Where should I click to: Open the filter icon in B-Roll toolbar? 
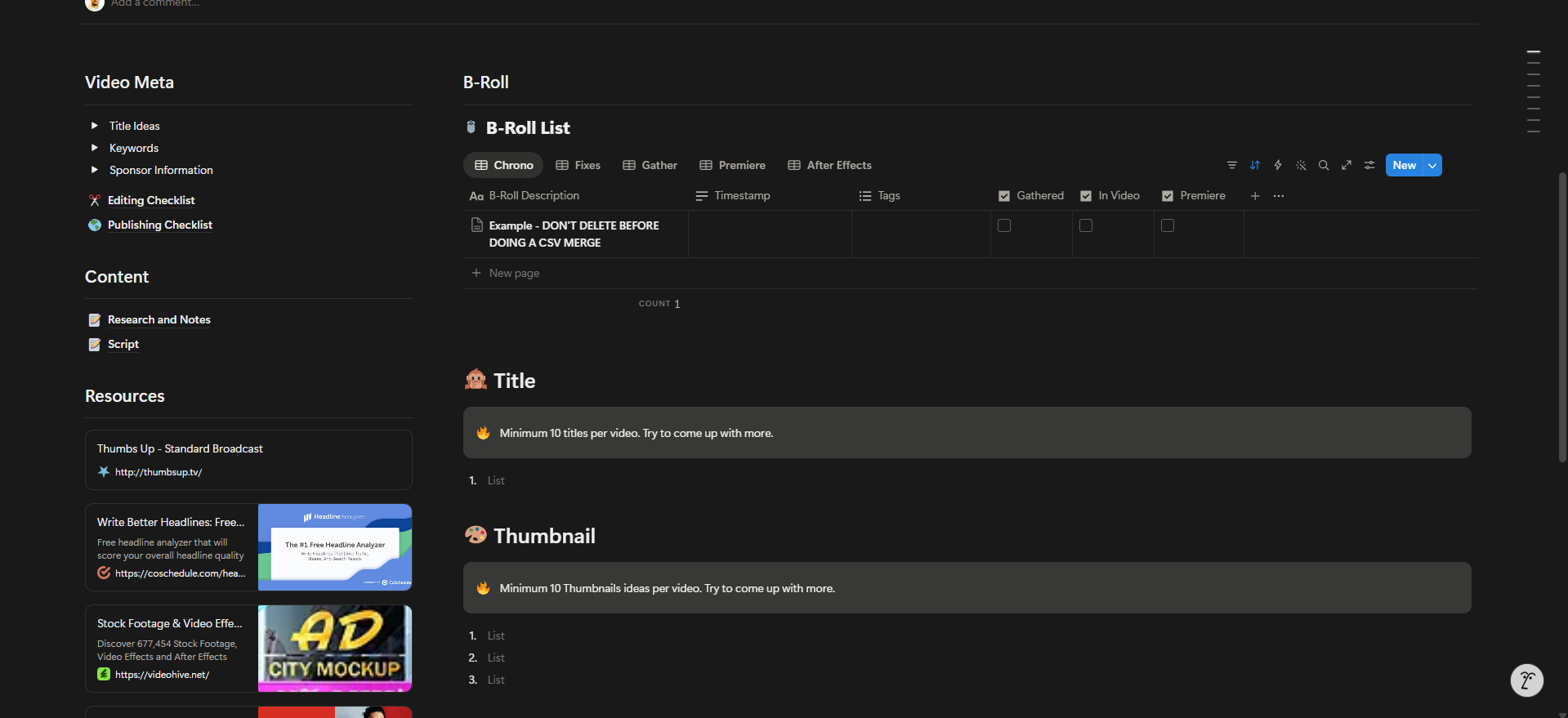[1231, 165]
